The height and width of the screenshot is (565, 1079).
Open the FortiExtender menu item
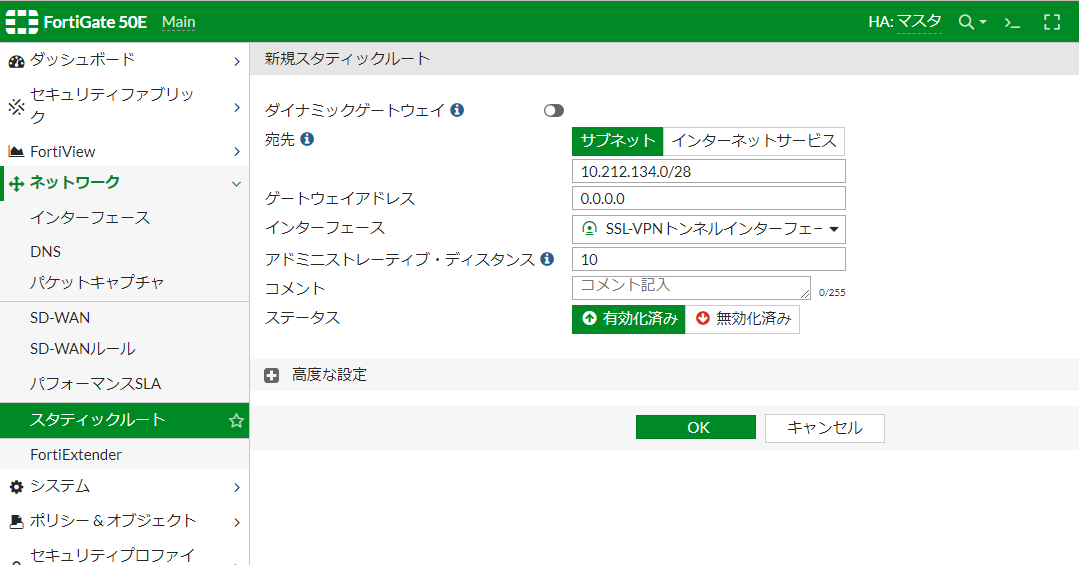click(x=76, y=455)
